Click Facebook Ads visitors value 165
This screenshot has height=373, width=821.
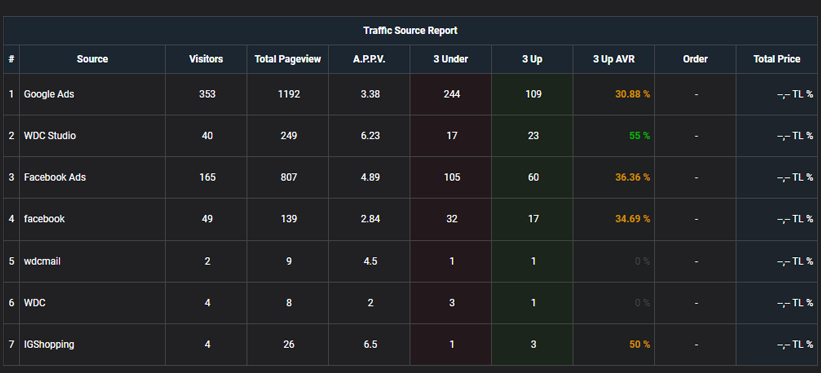point(207,178)
